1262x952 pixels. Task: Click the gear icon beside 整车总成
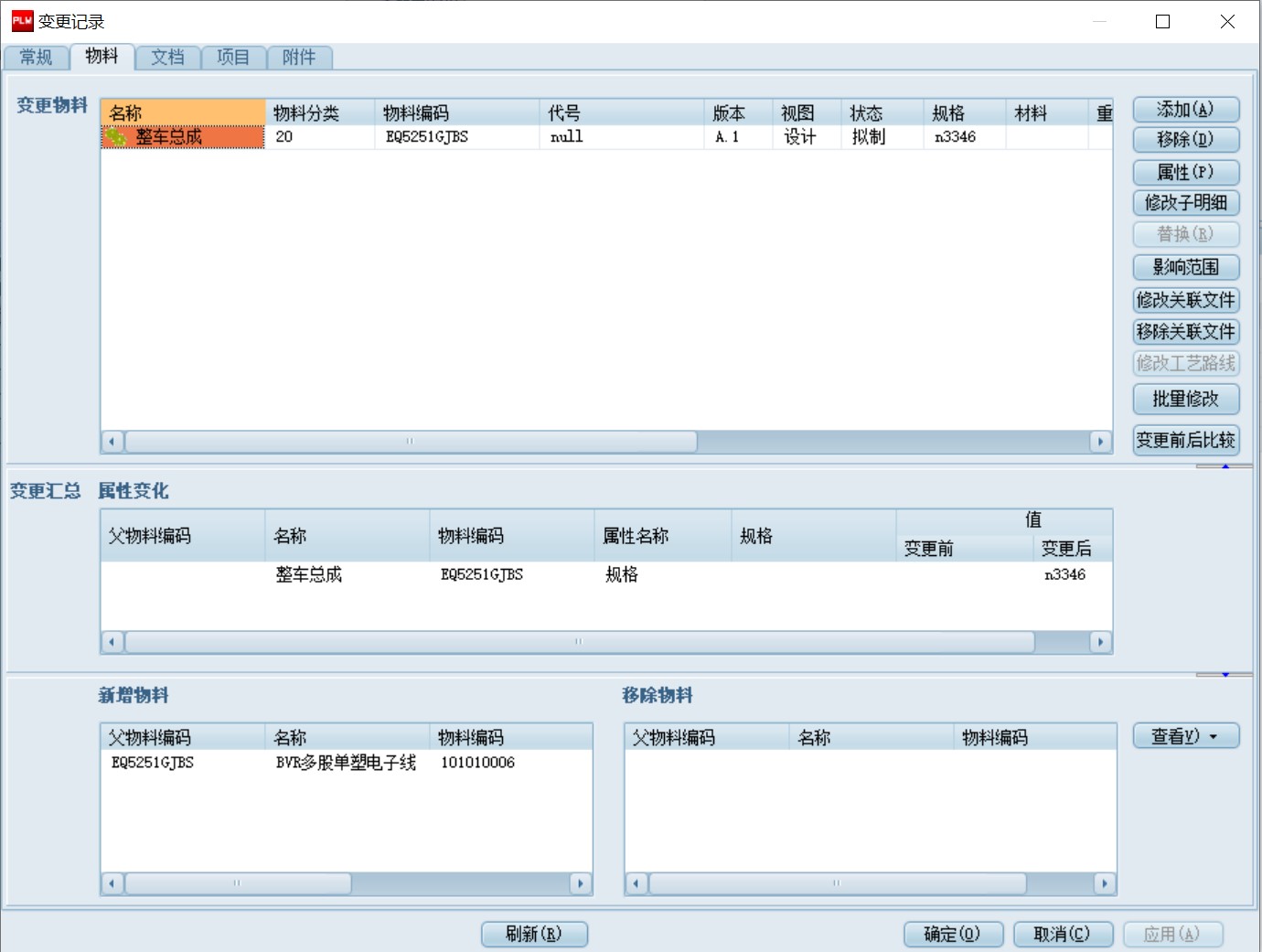coord(115,137)
